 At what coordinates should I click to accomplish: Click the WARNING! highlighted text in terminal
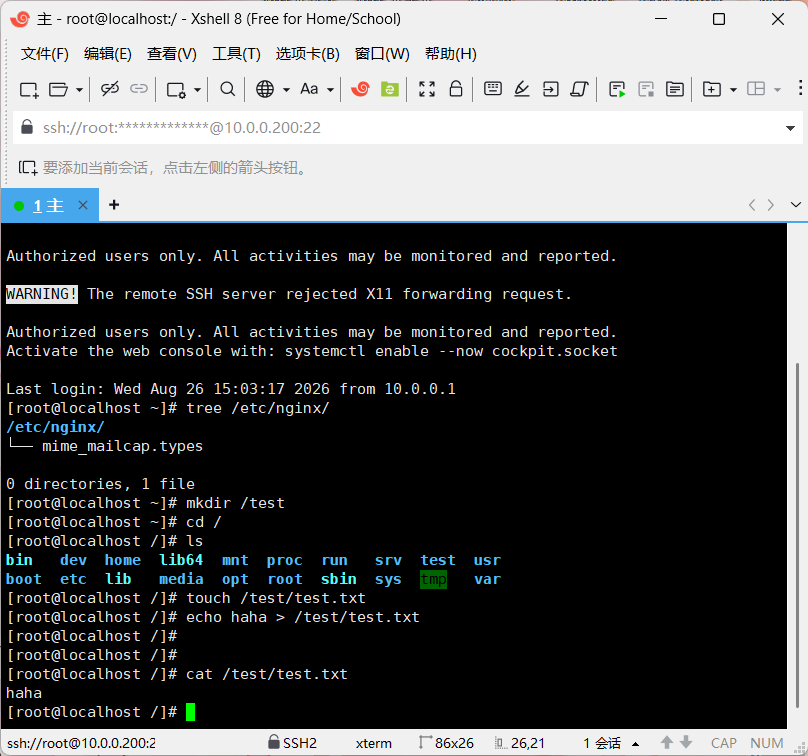point(42,294)
